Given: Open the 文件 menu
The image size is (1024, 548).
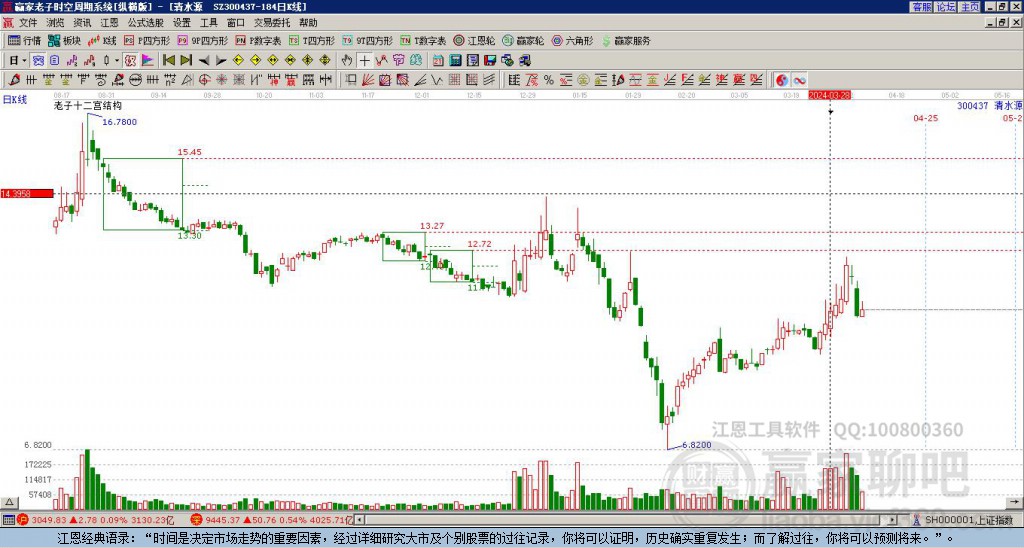Looking at the screenshot, I should 28,23.
